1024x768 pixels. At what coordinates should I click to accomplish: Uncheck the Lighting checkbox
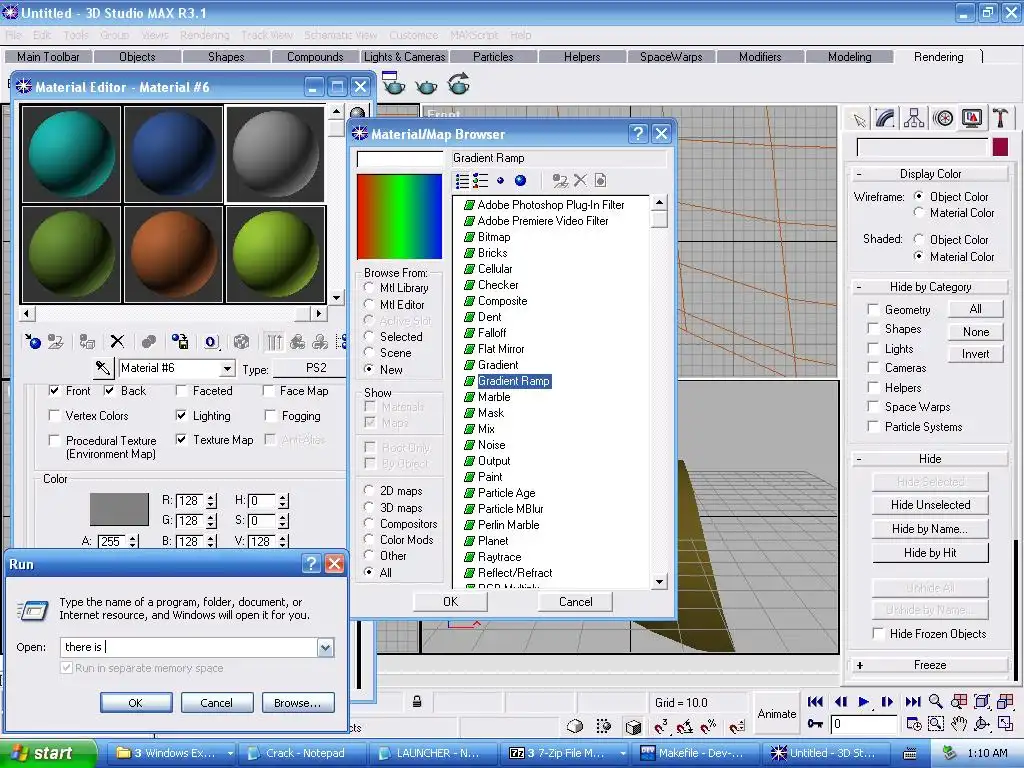[x=182, y=415]
